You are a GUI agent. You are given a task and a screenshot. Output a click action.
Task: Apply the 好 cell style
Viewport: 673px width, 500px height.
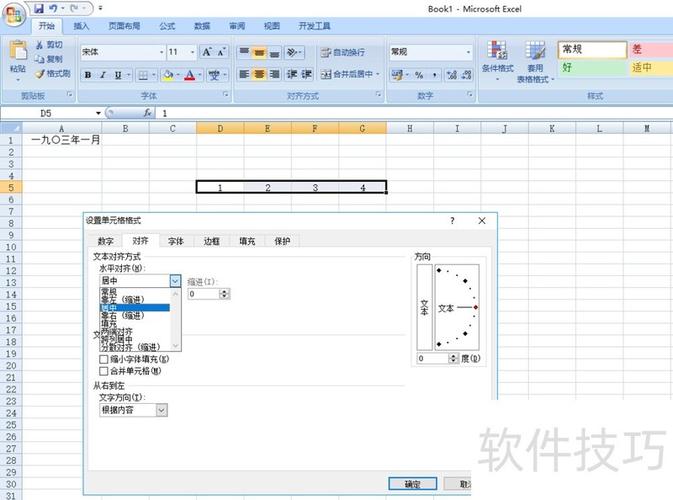pyautogui.click(x=592, y=67)
